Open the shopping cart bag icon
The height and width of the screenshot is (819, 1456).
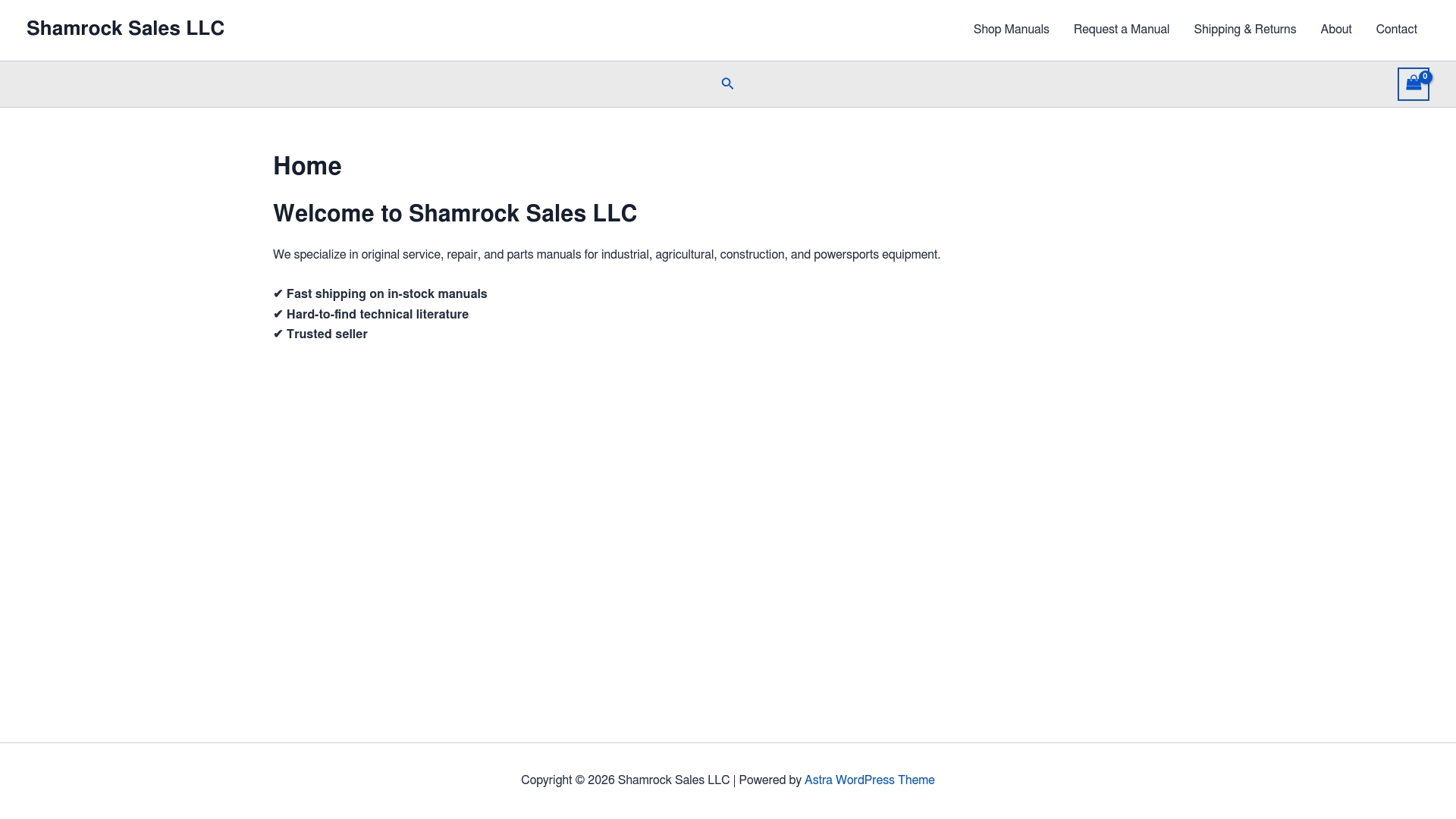pyautogui.click(x=1413, y=85)
